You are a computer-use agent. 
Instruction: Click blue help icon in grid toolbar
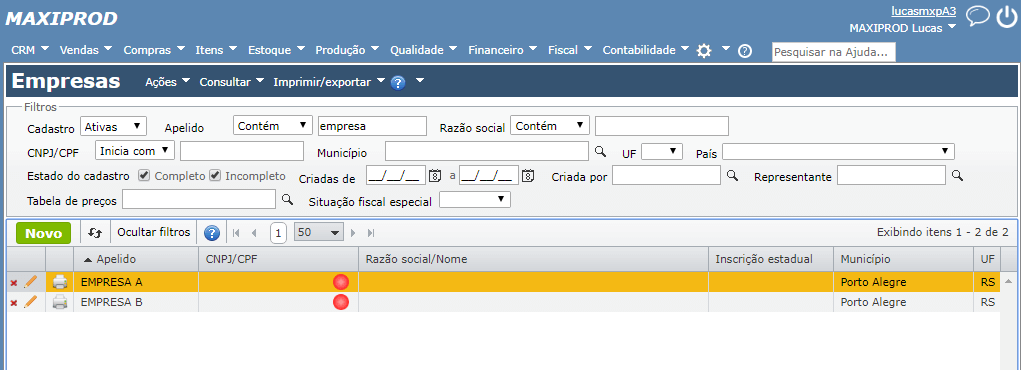click(212, 233)
